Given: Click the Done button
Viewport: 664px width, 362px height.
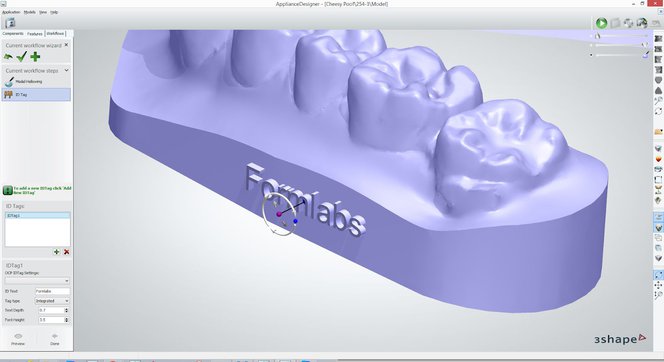Looking at the screenshot, I should coord(55,339).
